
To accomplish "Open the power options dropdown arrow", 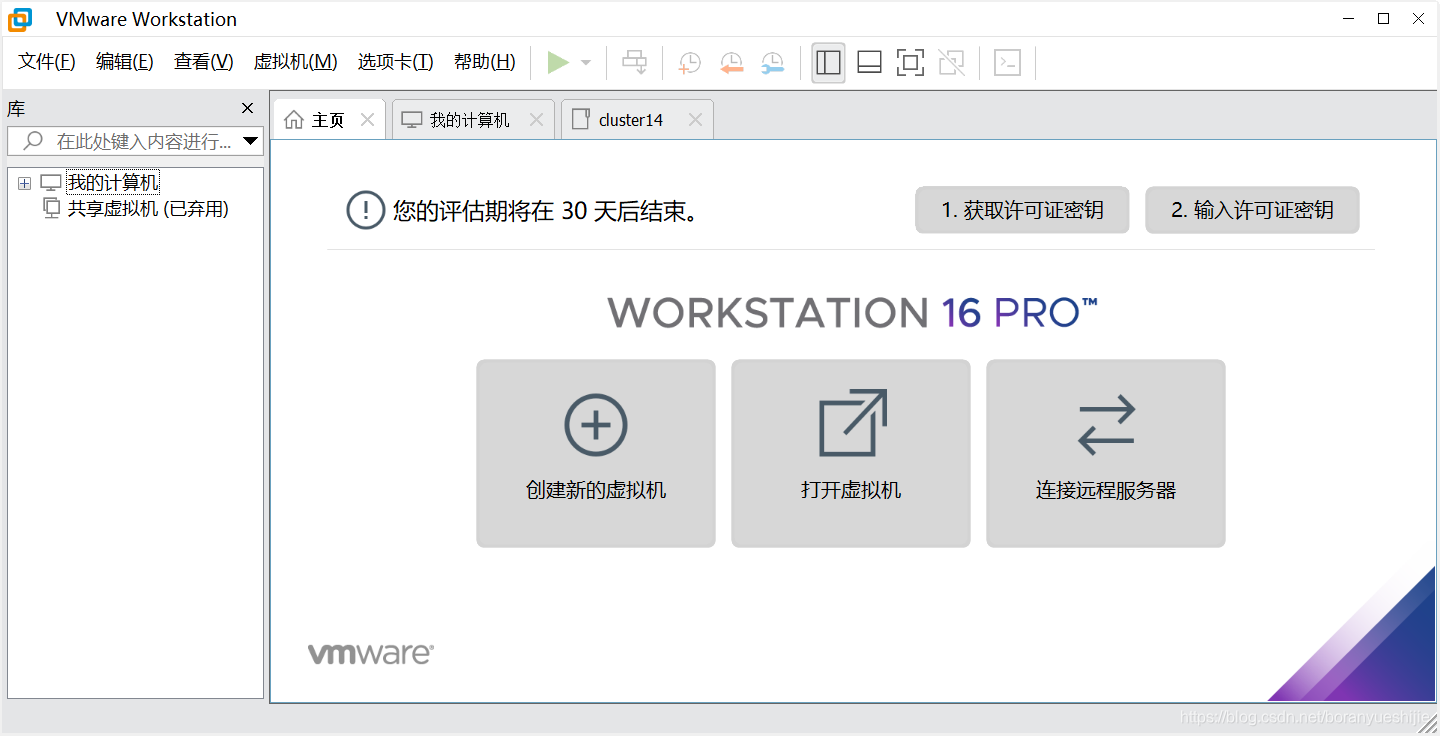I will [x=586, y=63].
